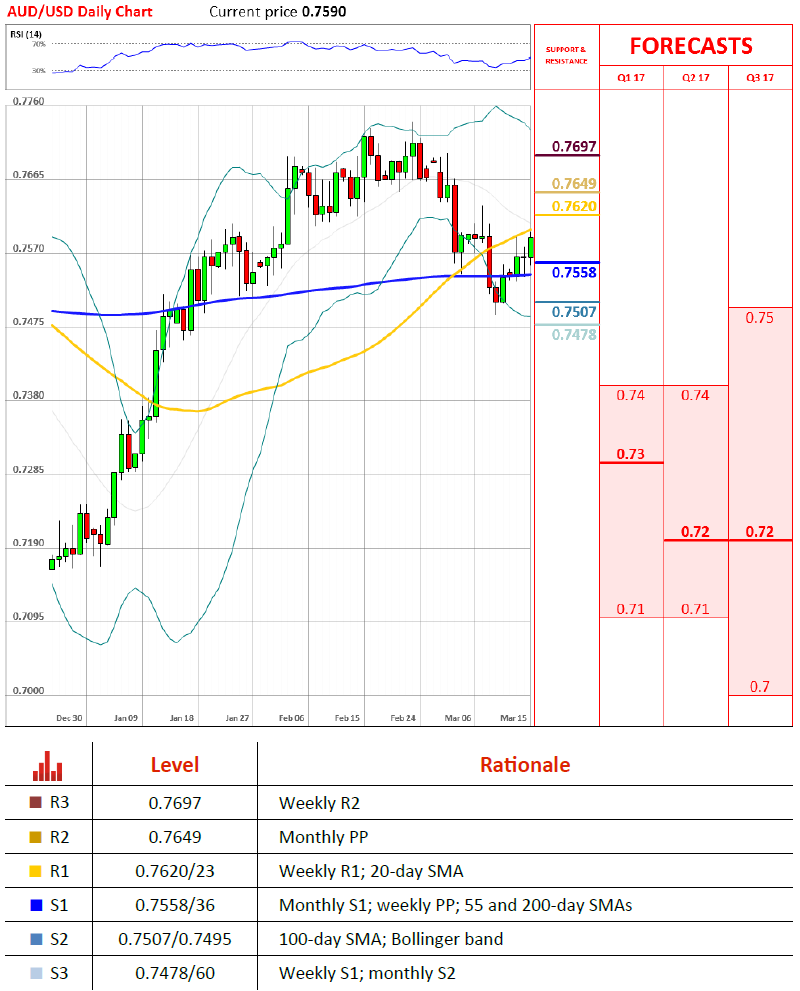Image resolution: width=800 pixels, height=991 pixels.
Task: Select the R1 yellow color swatch
Action: [x=36, y=871]
